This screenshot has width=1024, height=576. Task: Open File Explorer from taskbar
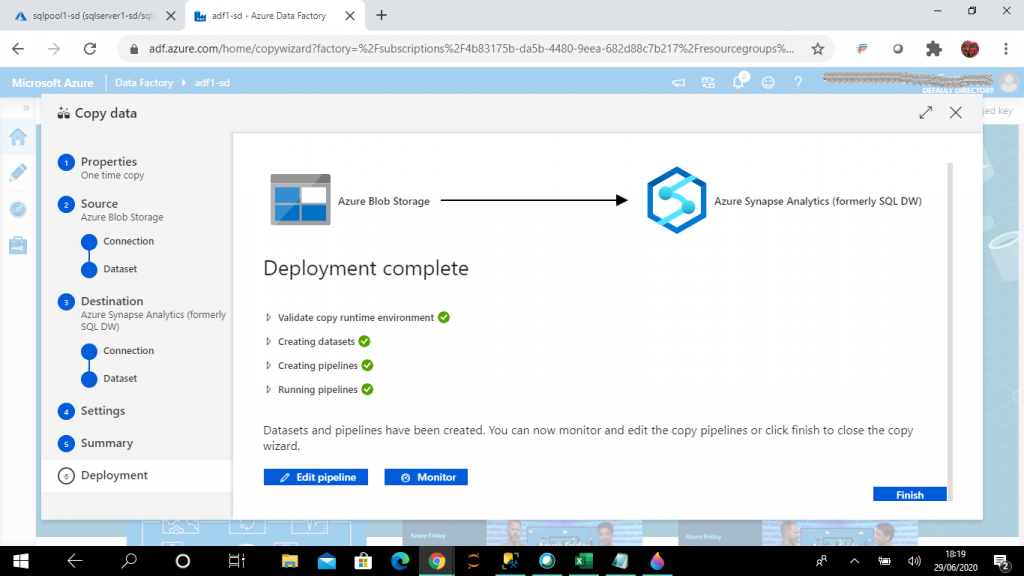tap(289, 561)
